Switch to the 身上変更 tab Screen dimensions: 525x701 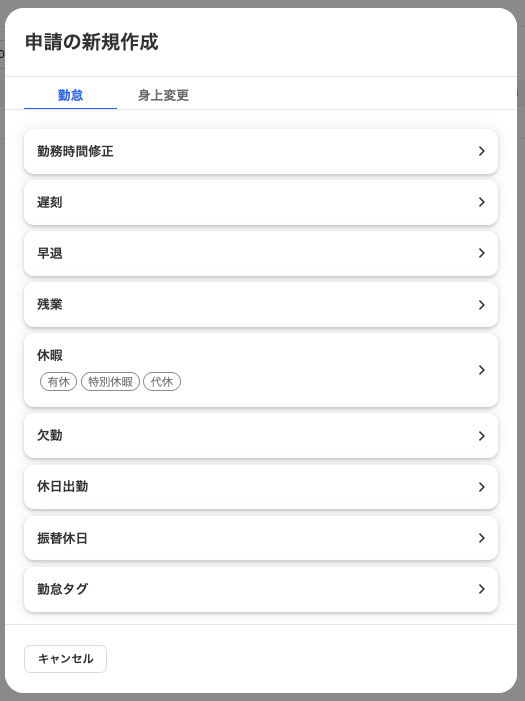(163, 95)
